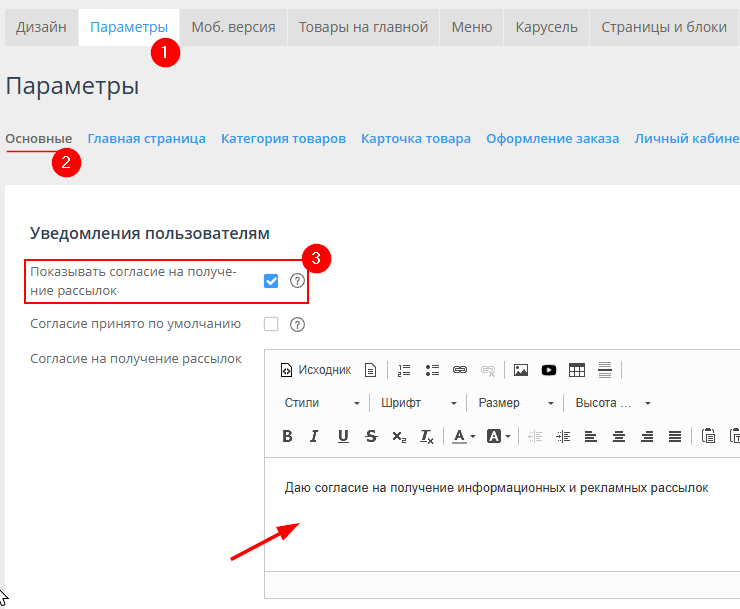Center the text
The image size is (740, 609).
coord(619,436)
